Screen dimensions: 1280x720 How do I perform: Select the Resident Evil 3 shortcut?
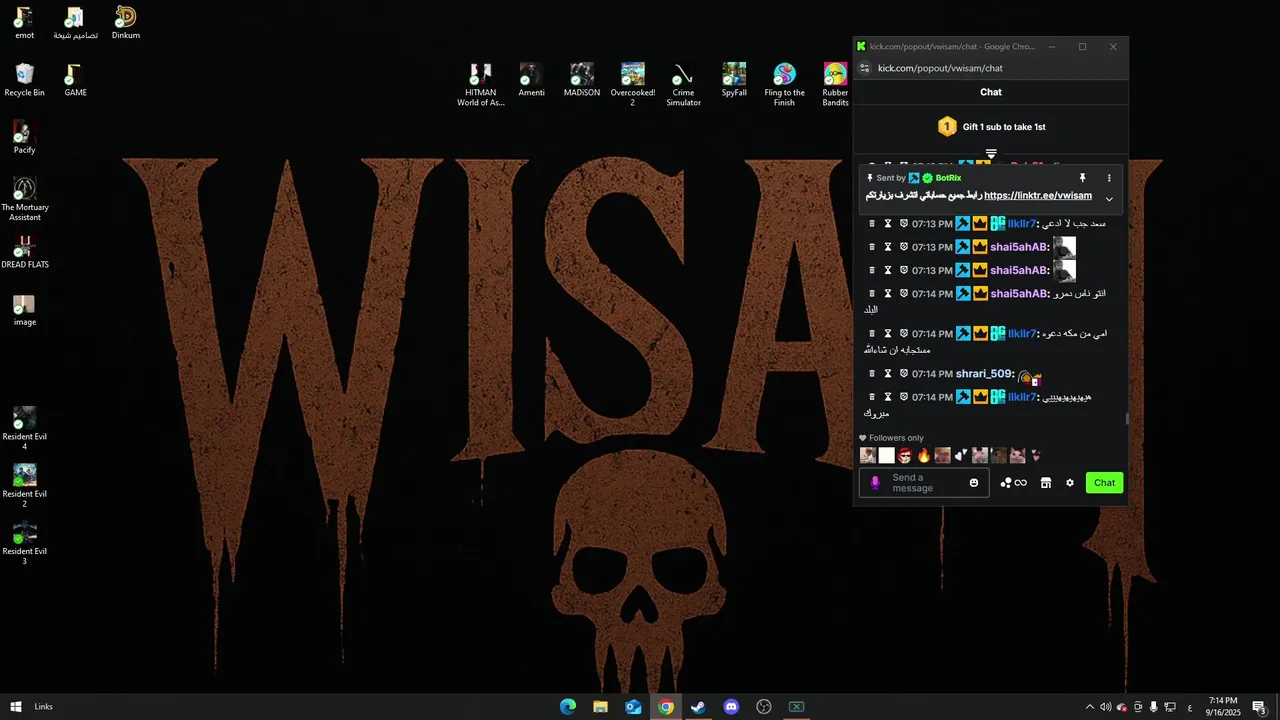(24, 543)
